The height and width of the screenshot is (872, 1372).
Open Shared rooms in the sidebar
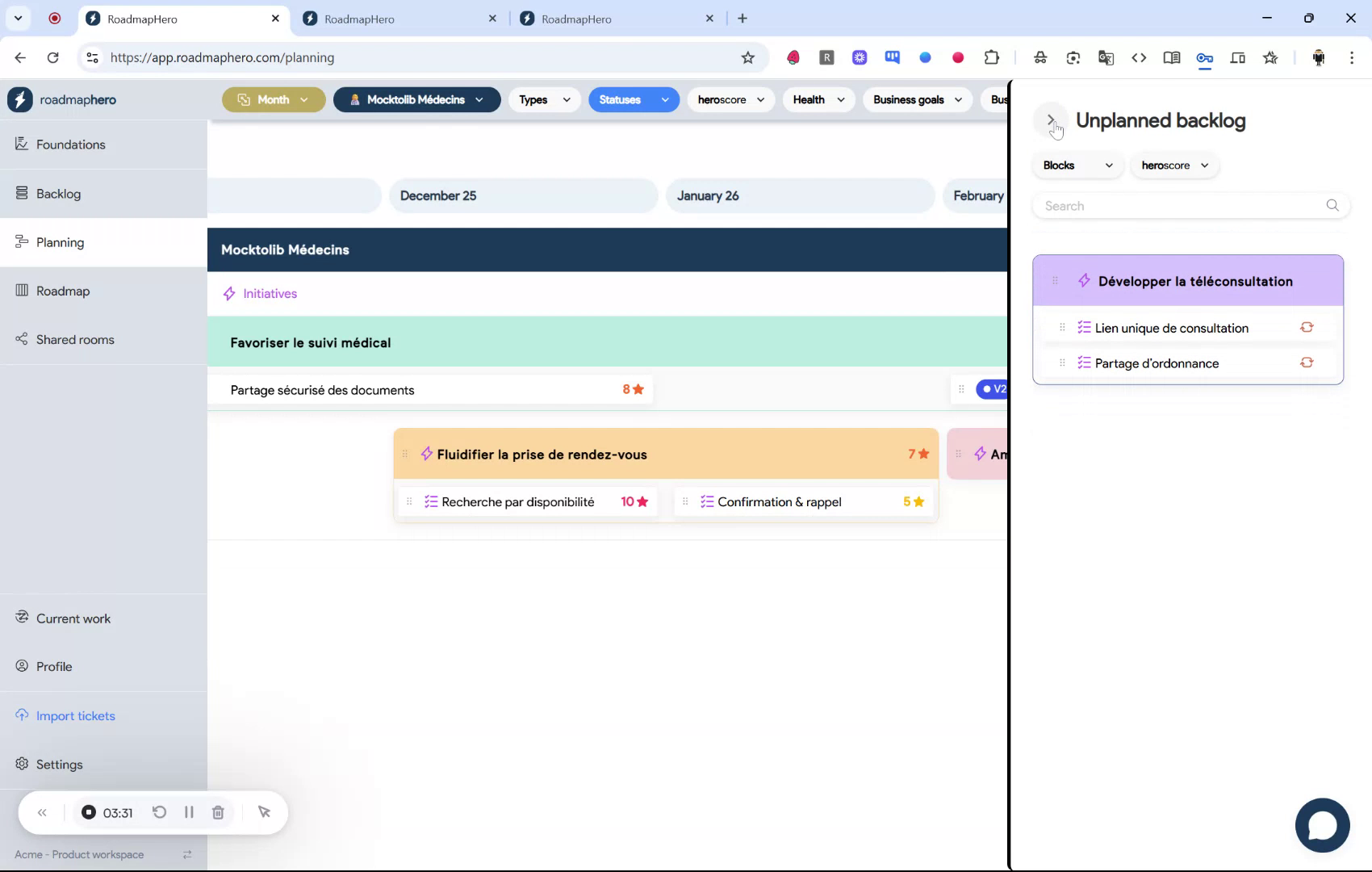coord(74,339)
